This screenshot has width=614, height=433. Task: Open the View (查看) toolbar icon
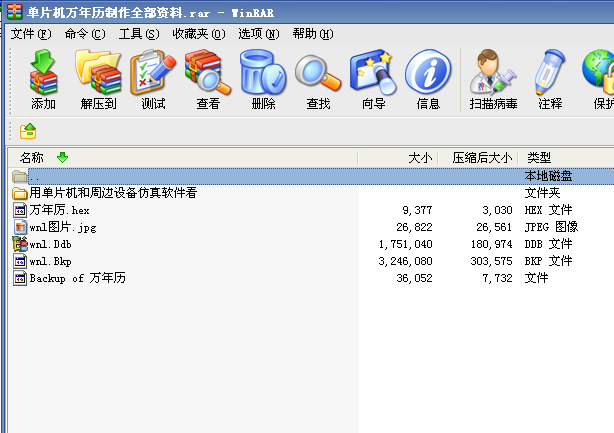pos(208,72)
